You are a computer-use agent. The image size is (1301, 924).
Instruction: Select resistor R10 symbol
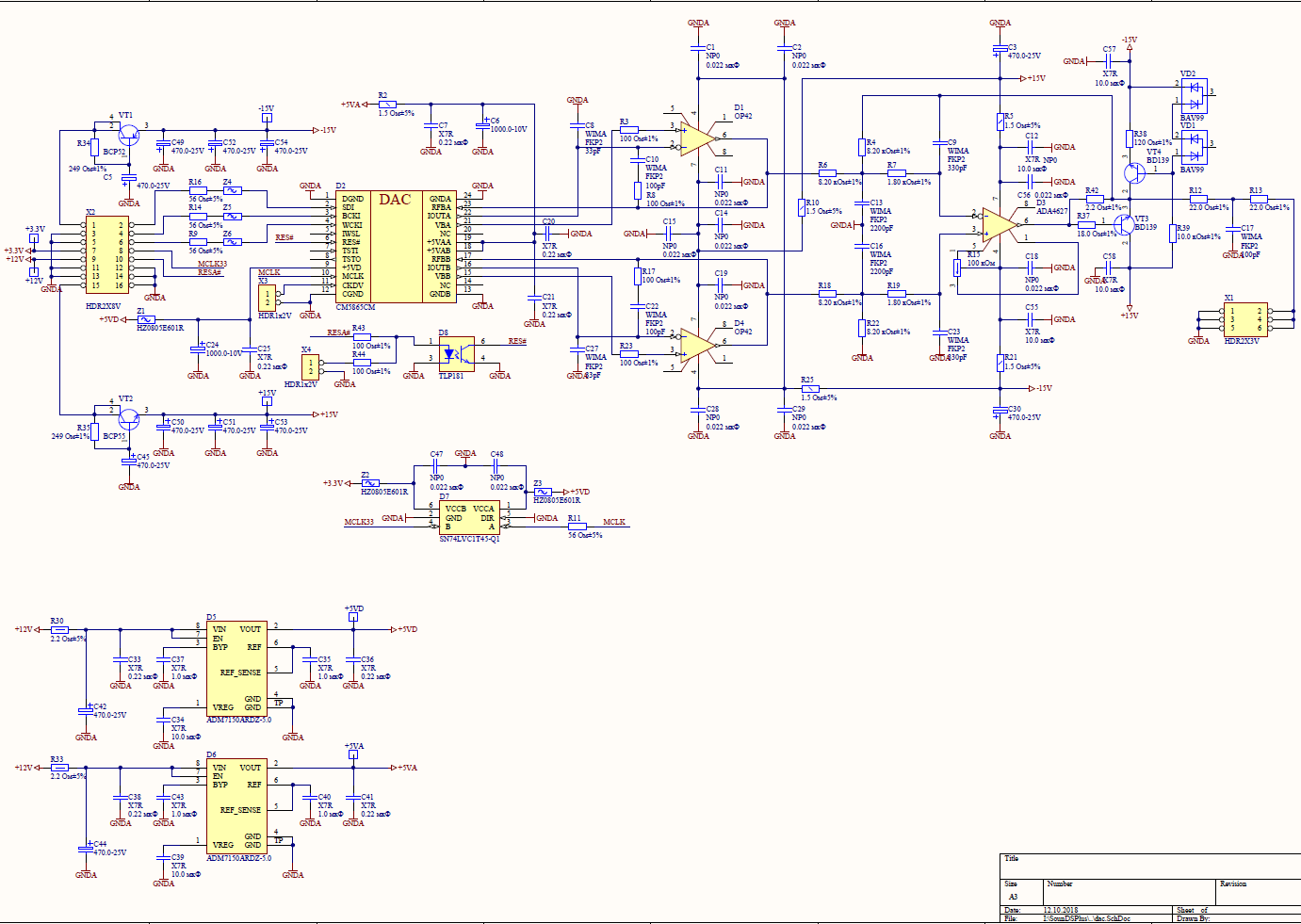802,207
